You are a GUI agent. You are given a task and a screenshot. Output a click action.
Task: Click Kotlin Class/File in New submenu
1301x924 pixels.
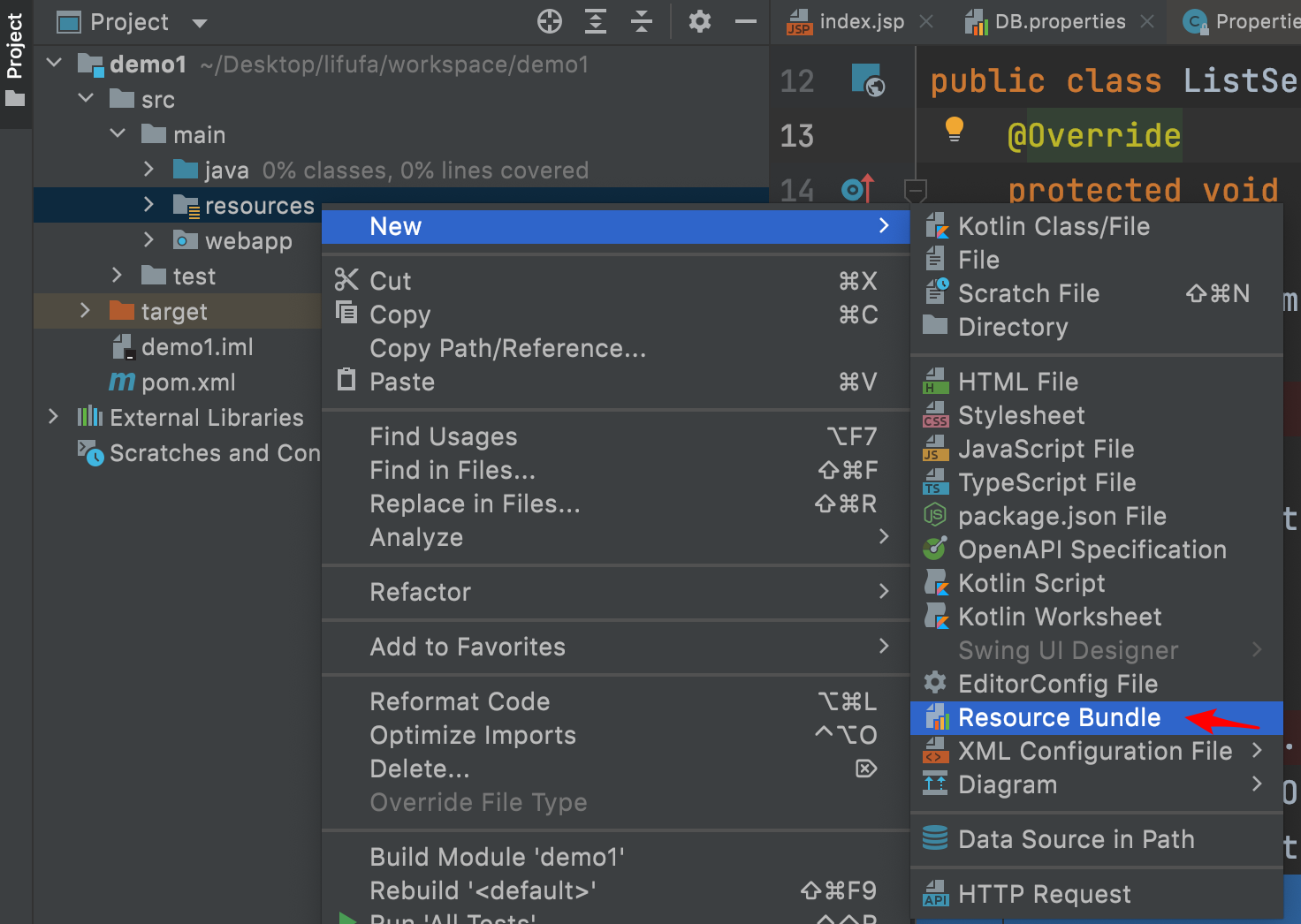pyautogui.click(x=1054, y=226)
